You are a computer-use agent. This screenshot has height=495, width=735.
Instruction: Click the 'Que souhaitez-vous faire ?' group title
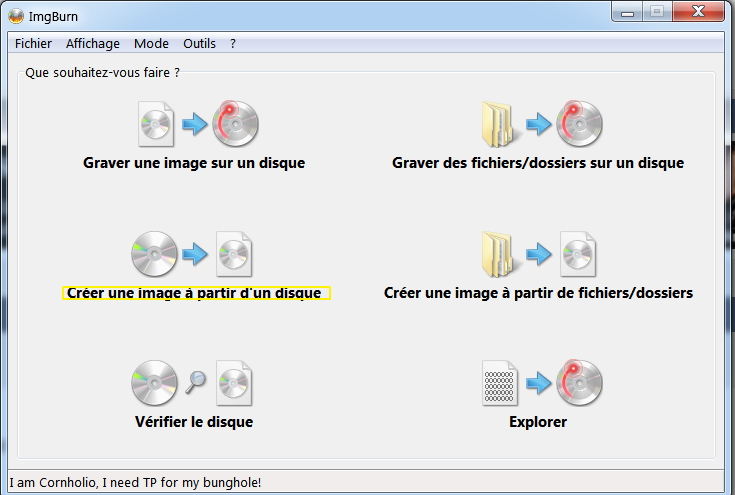[x=102, y=73]
